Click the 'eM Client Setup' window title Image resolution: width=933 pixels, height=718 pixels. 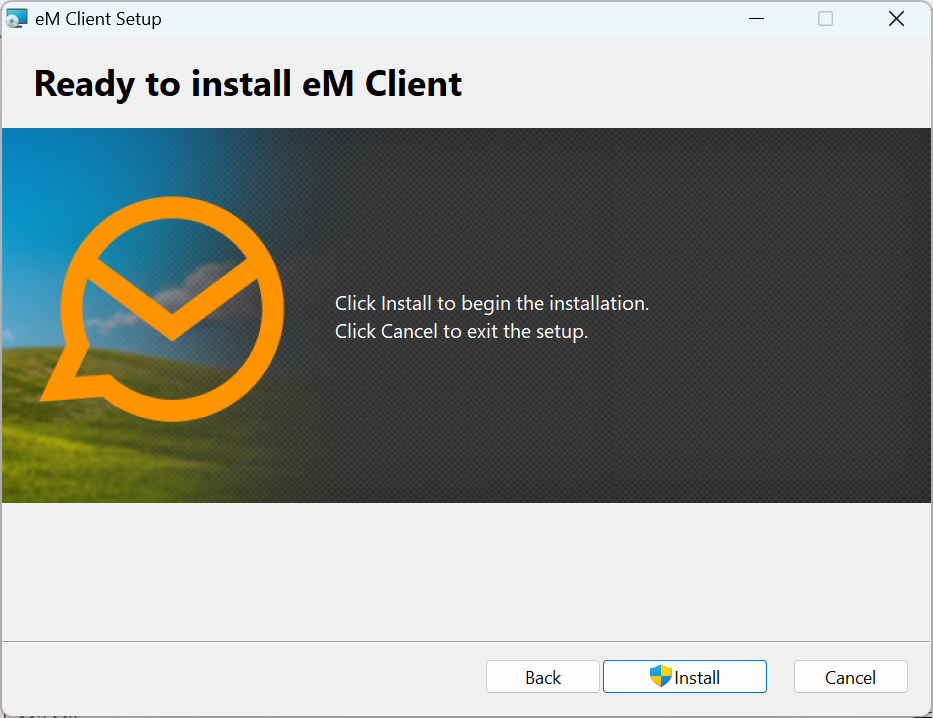click(x=98, y=19)
